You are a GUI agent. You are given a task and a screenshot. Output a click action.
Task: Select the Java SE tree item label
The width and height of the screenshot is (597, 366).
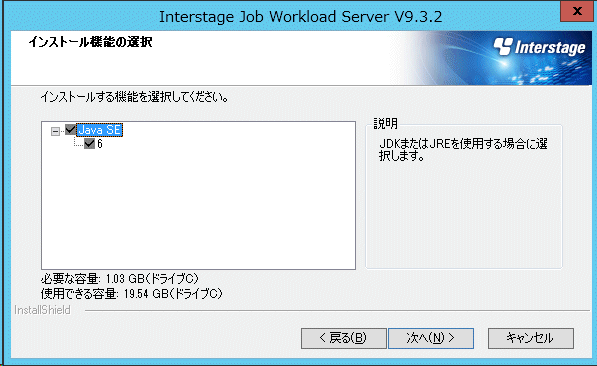[99, 130]
